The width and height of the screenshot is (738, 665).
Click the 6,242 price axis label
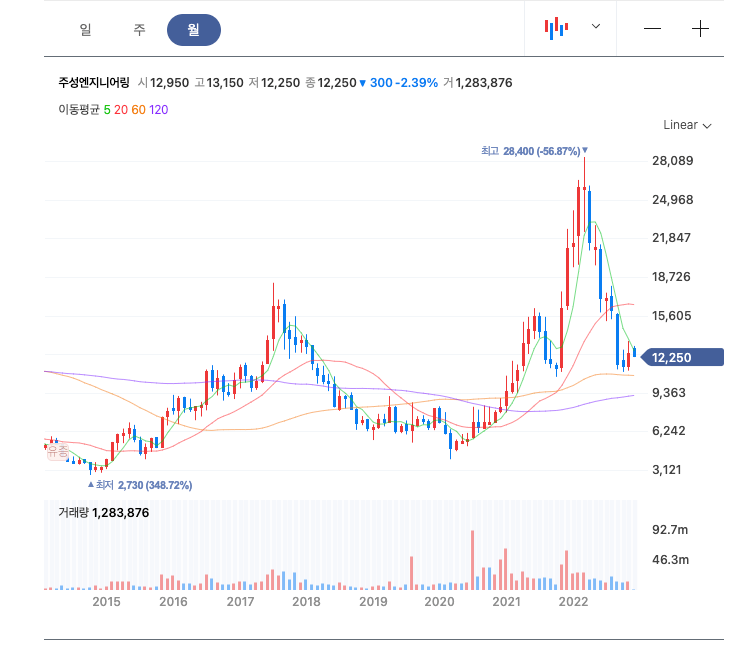coord(669,431)
